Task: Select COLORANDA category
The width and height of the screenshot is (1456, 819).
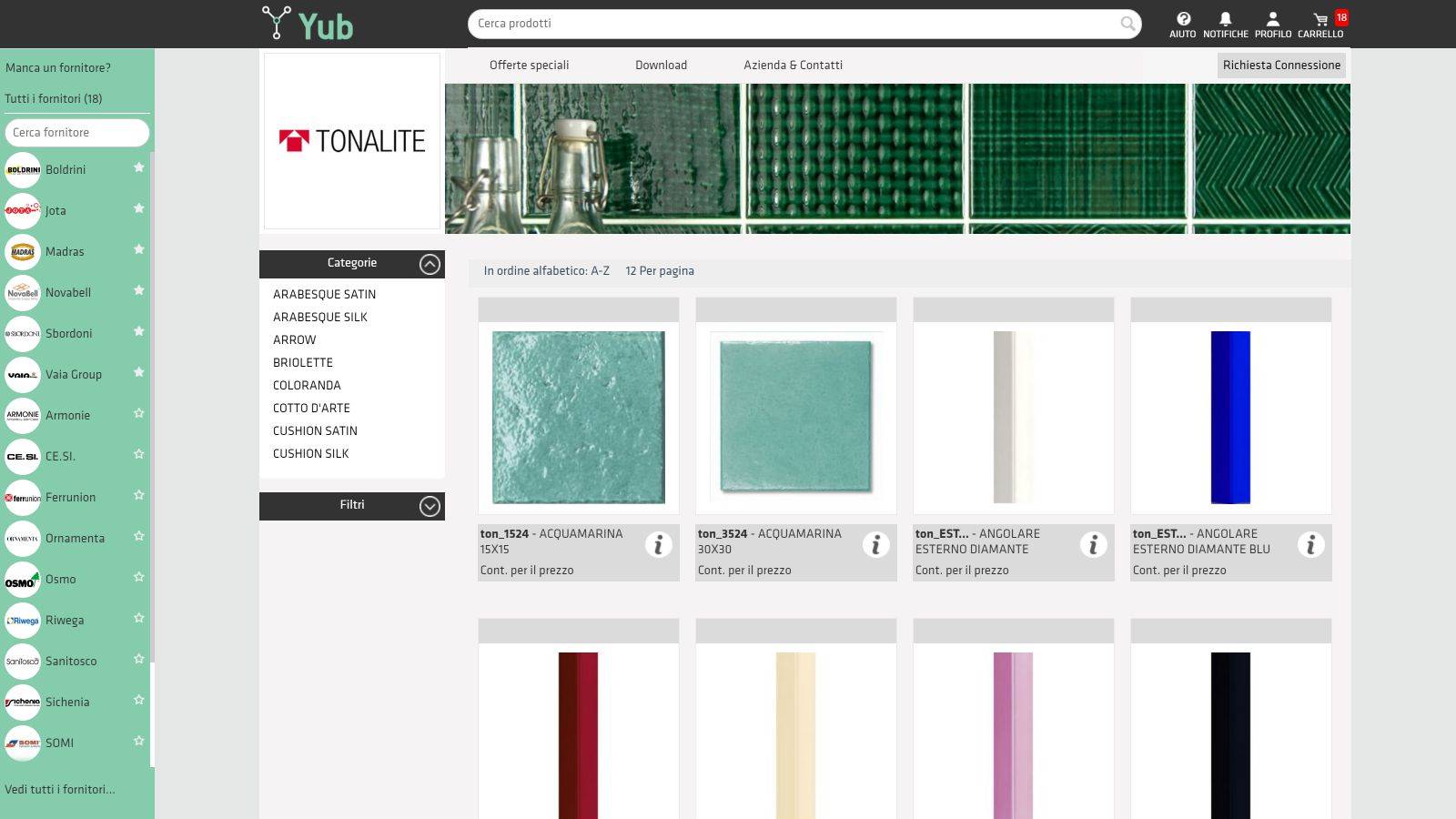Action: pos(307,386)
